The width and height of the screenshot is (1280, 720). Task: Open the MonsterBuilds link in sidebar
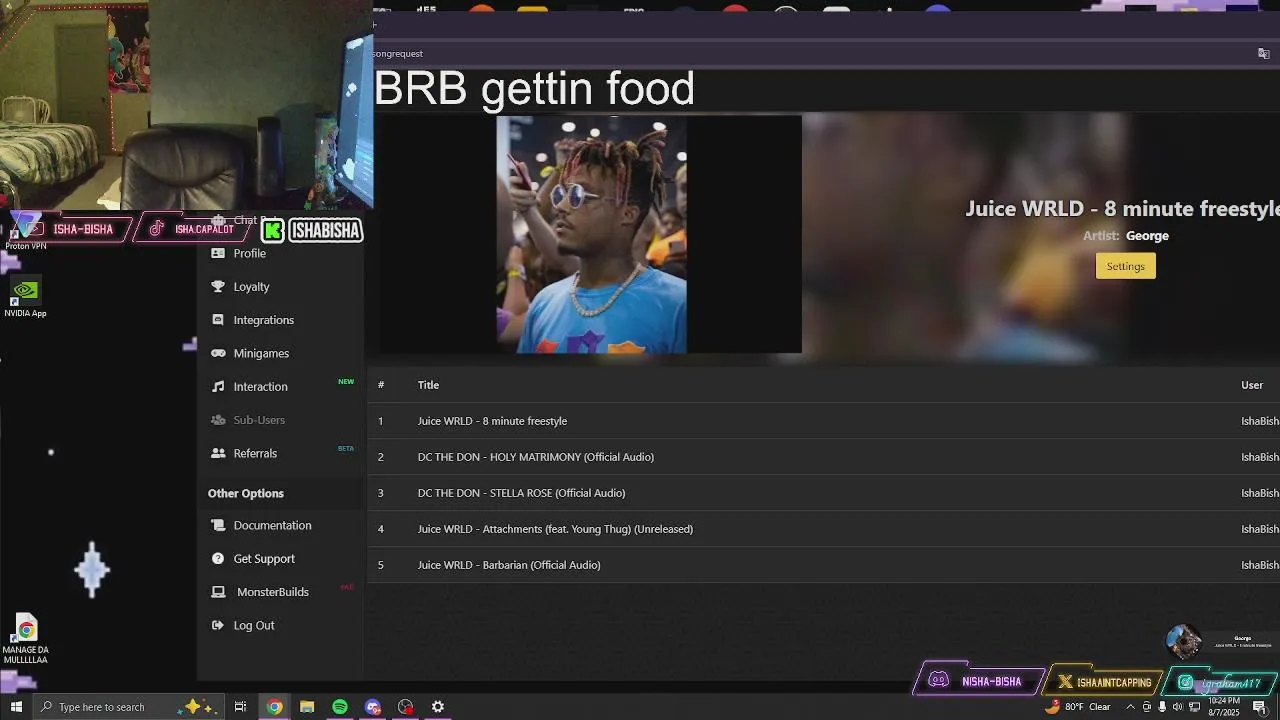pos(272,592)
